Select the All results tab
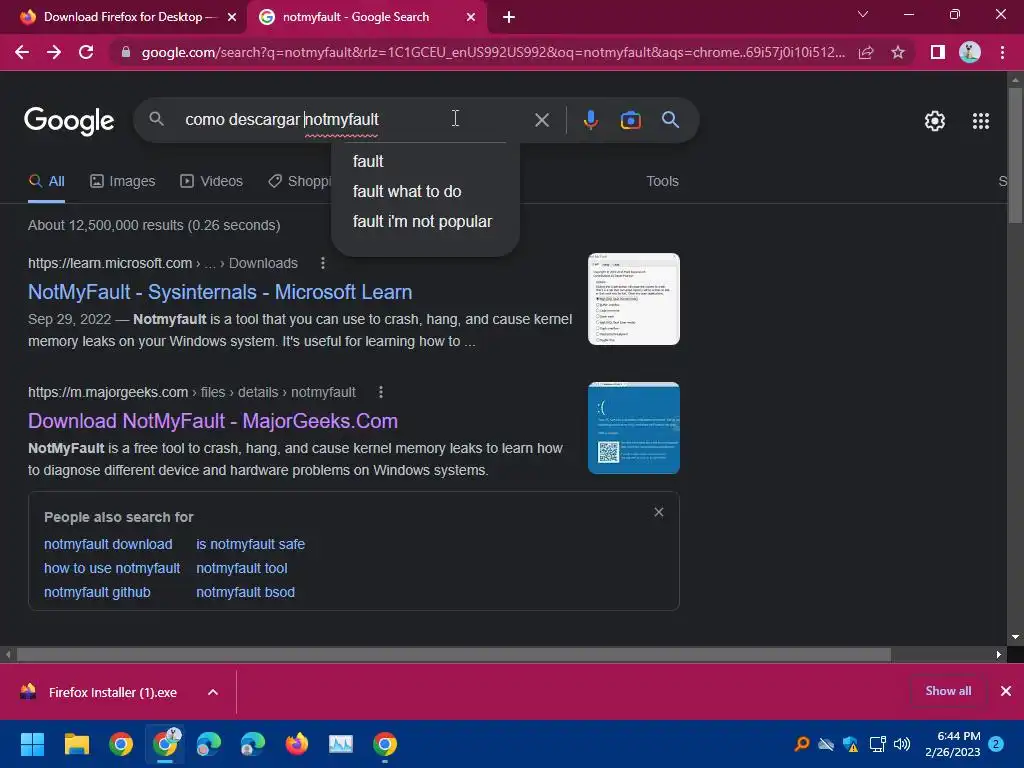 (46, 182)
